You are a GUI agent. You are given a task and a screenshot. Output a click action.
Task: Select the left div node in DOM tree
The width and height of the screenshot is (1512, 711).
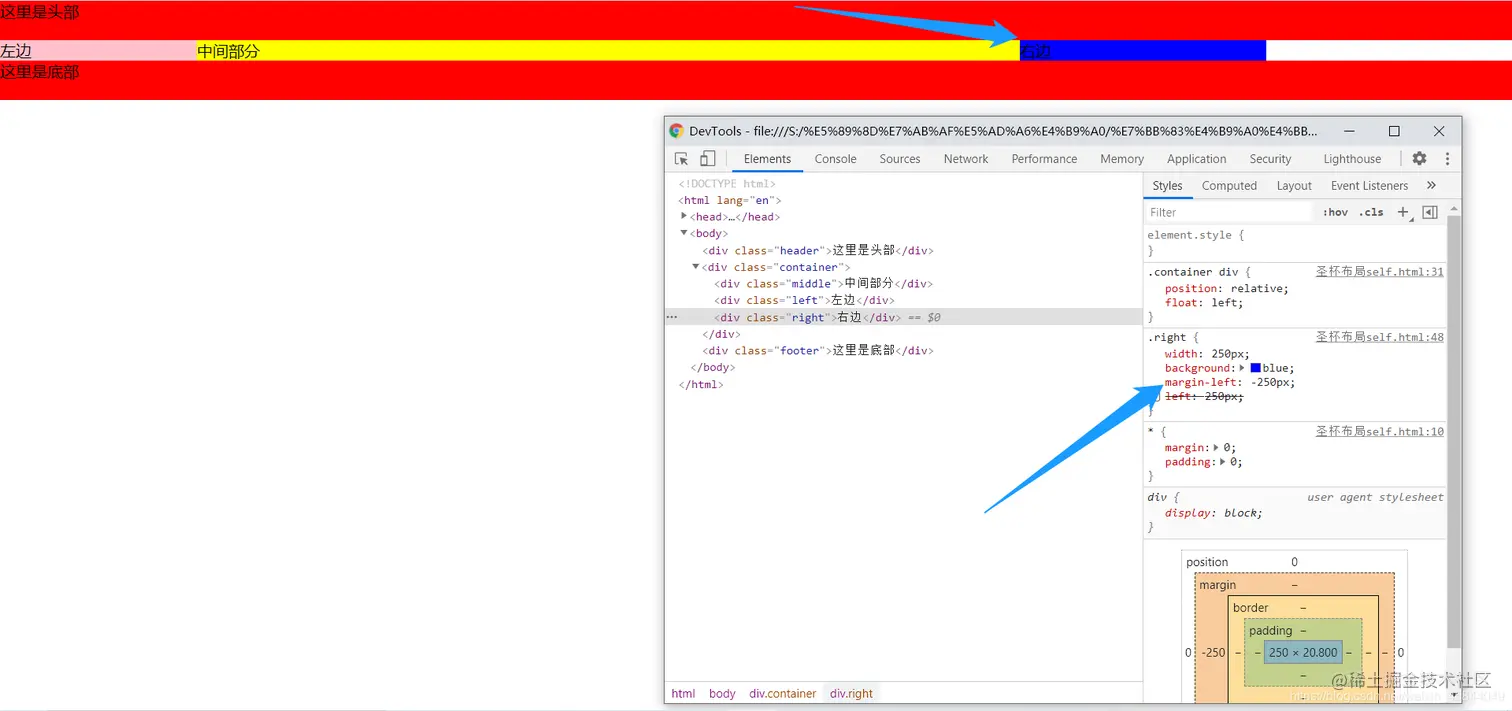pyautogui.click(x=804, y=300)
